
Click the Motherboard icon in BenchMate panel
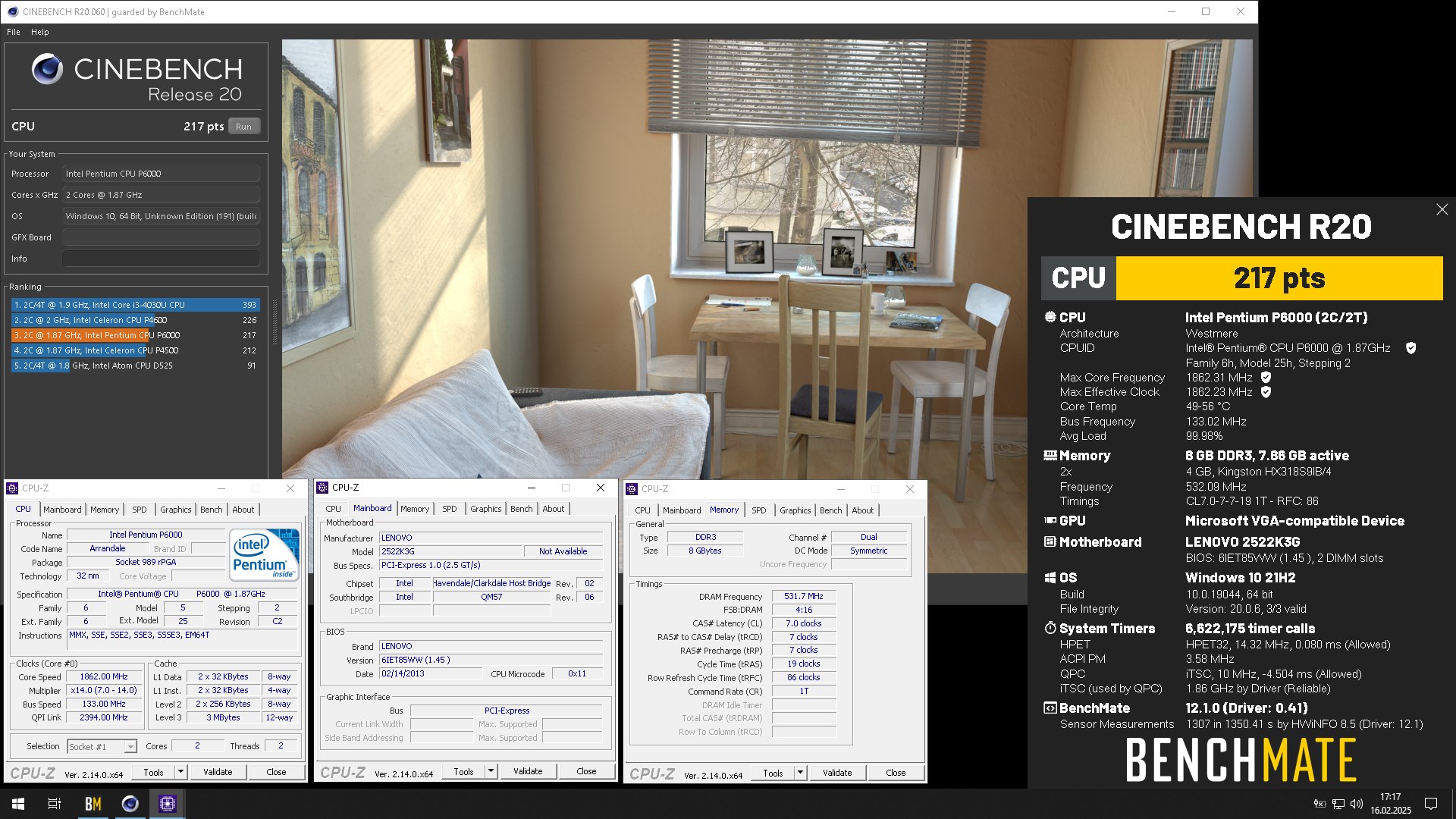[1050, 541]
